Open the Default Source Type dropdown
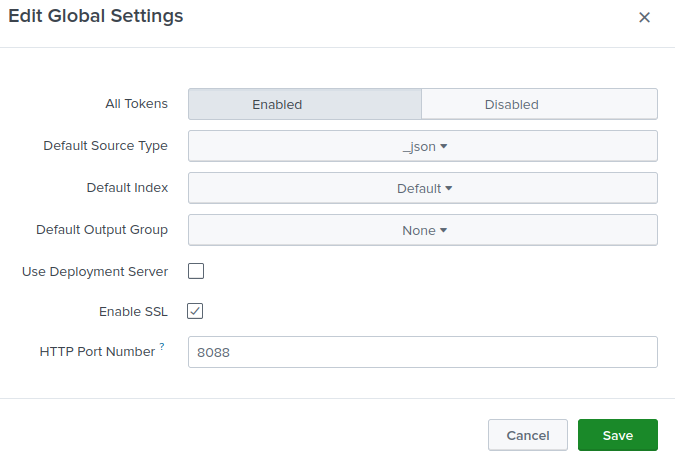The width and height of the screenshot is (675, 460). (422, 146)
